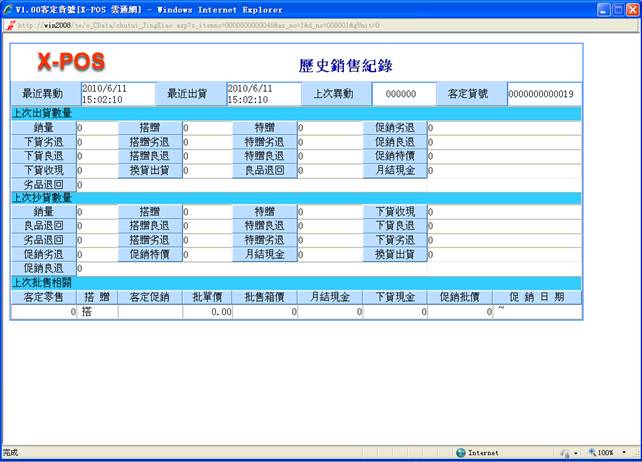
Task: Click the 促銷日期 field with tilde
Action: point(537,312)
